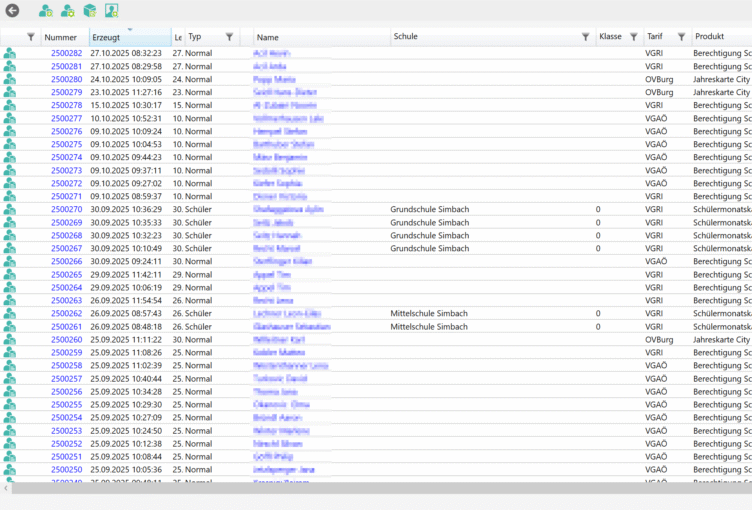Click the package box toolbar icon
Screen dimensions: 752x510
tap(90, 11)
